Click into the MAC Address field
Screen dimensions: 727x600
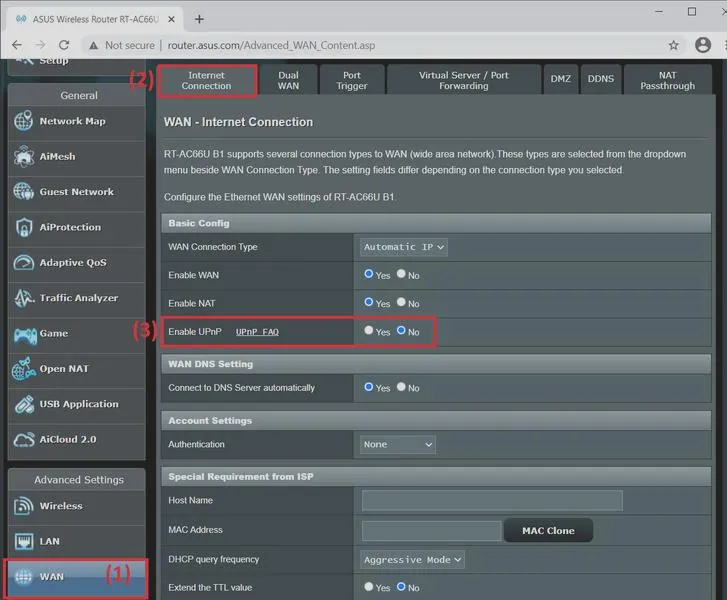[431, 531]
